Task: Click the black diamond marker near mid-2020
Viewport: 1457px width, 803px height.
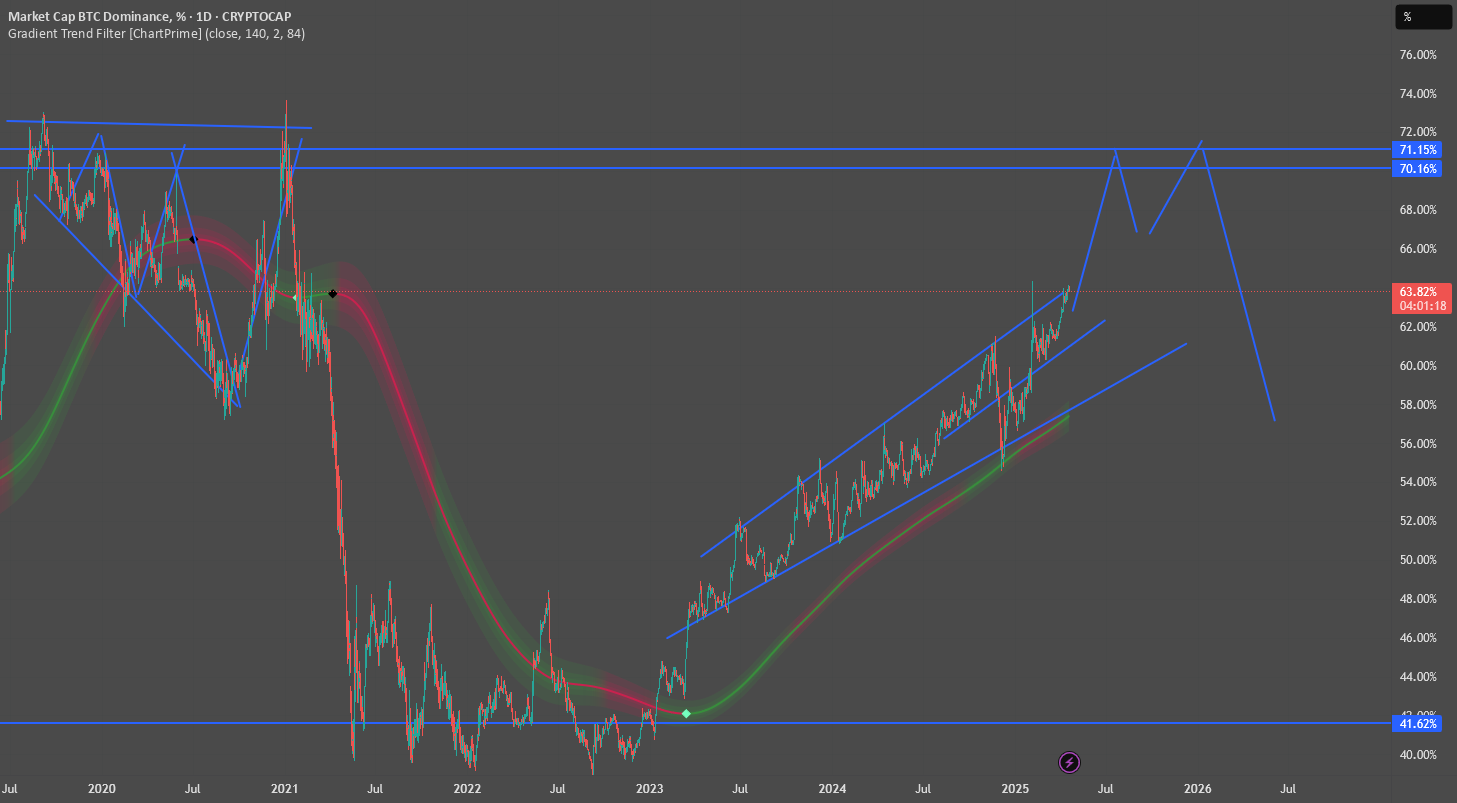Action: pyautogui.click(x=194, y=239)
